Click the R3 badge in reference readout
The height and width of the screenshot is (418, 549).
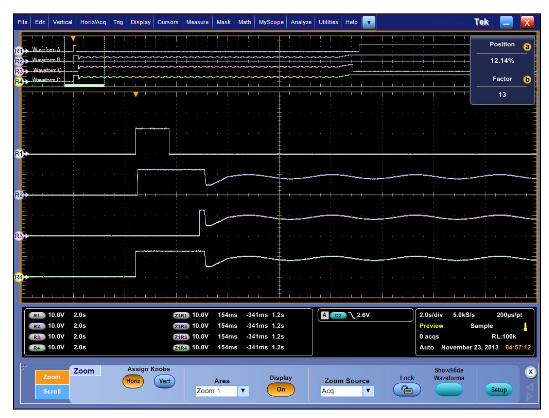[x=37, y=337]
